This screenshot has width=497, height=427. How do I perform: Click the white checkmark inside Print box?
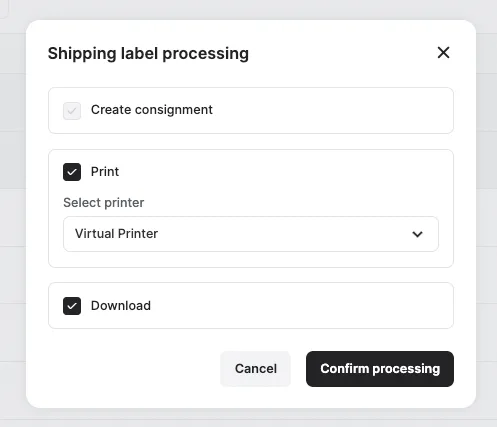[72, 172]
